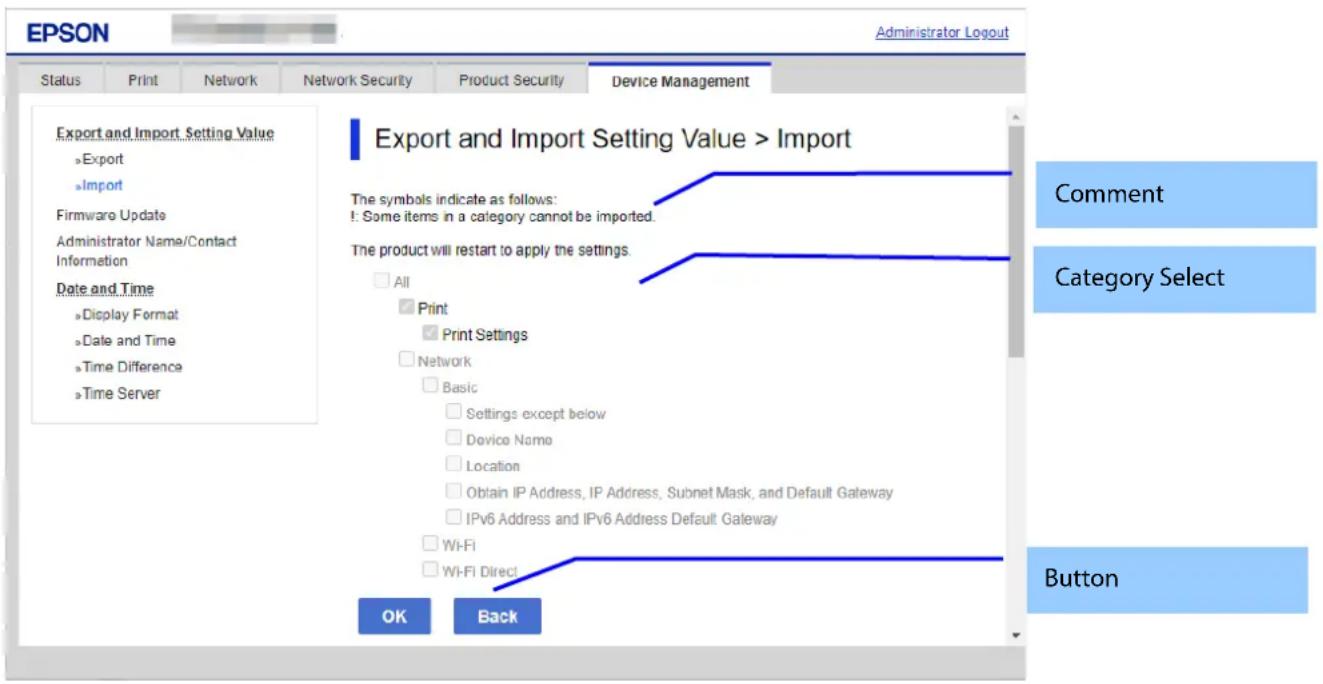Check the Basic checkbox

click(x=430, y=386)
